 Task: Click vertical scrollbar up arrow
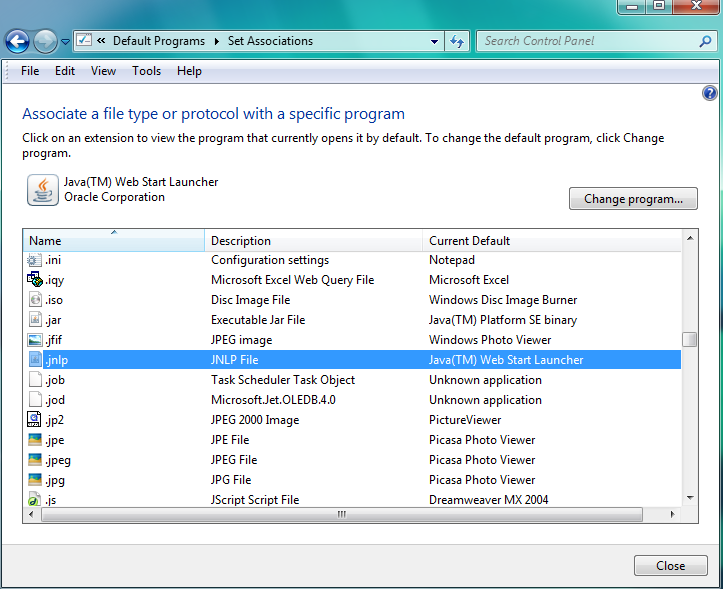[x=690, y=238]
